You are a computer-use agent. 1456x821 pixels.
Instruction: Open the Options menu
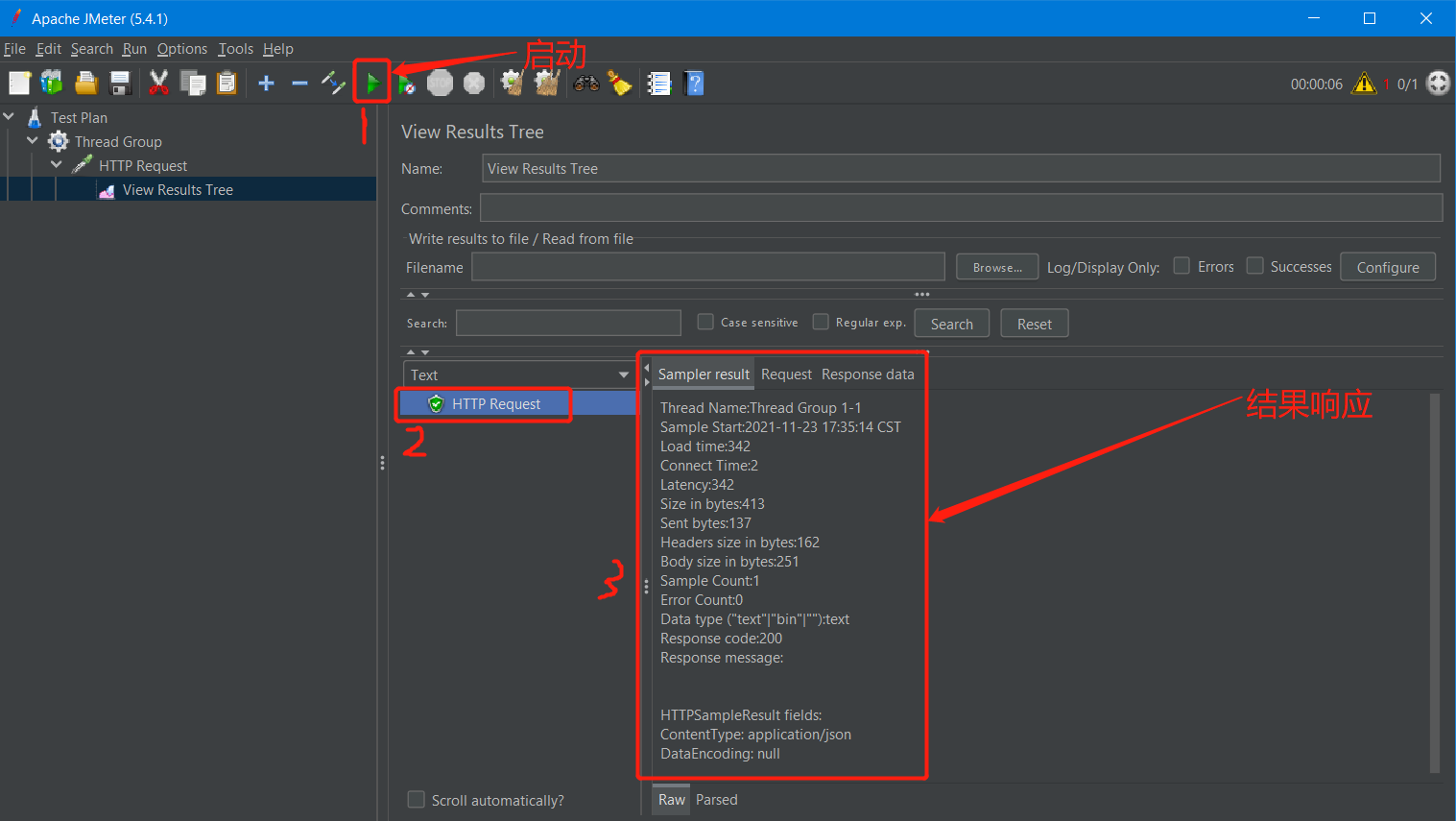click(182, 49)
